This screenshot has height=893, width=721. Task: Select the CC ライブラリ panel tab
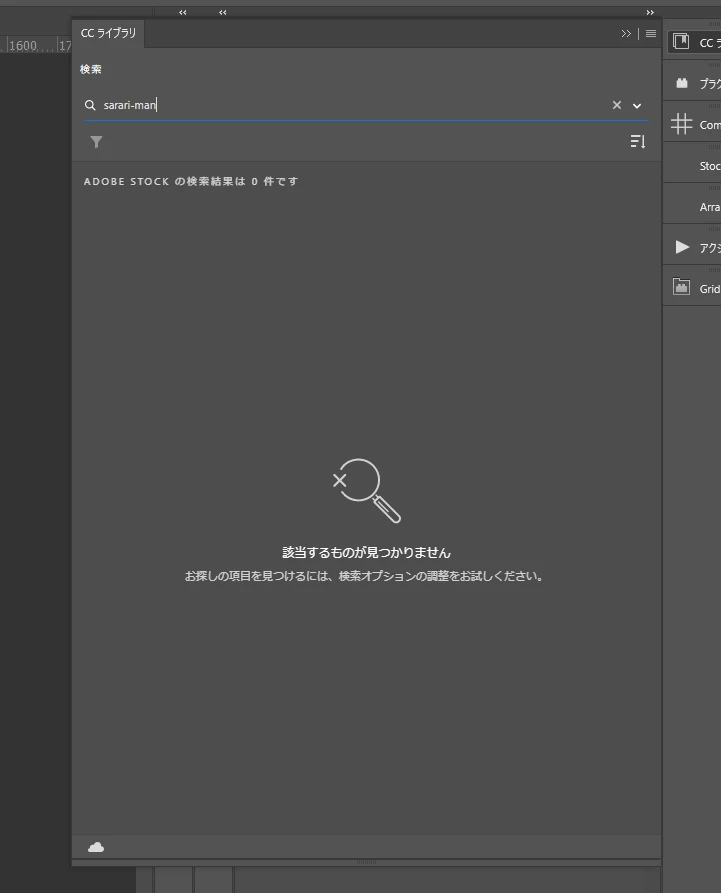tap(108, 33)
